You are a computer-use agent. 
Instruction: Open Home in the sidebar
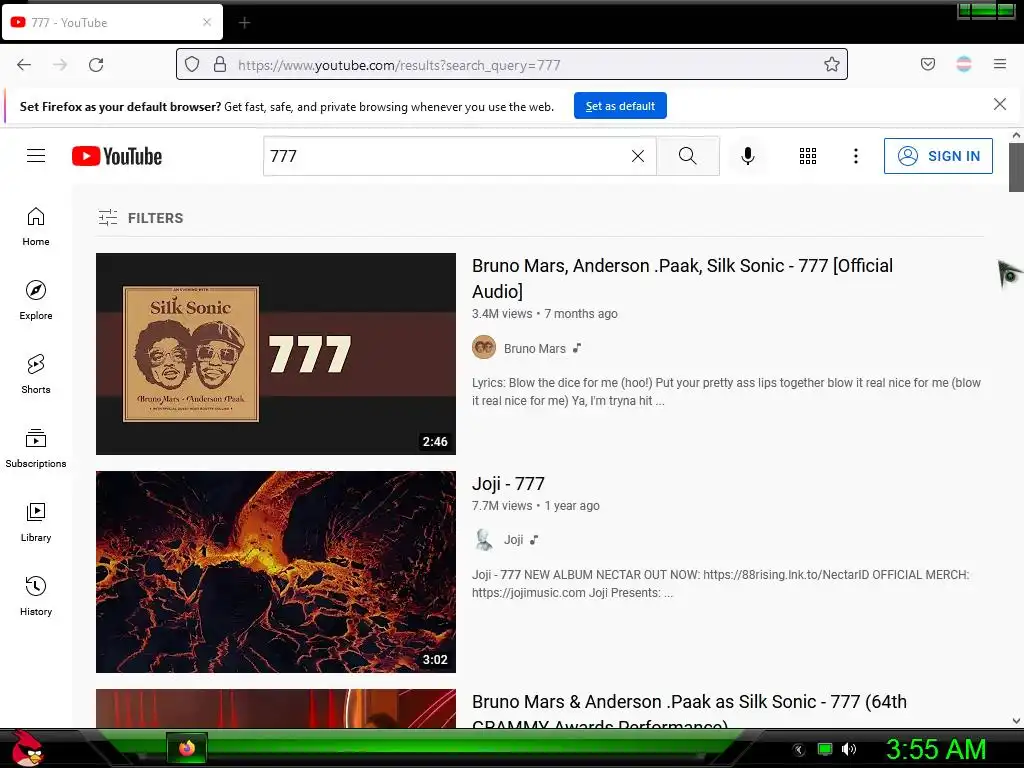tap(36, 227)
